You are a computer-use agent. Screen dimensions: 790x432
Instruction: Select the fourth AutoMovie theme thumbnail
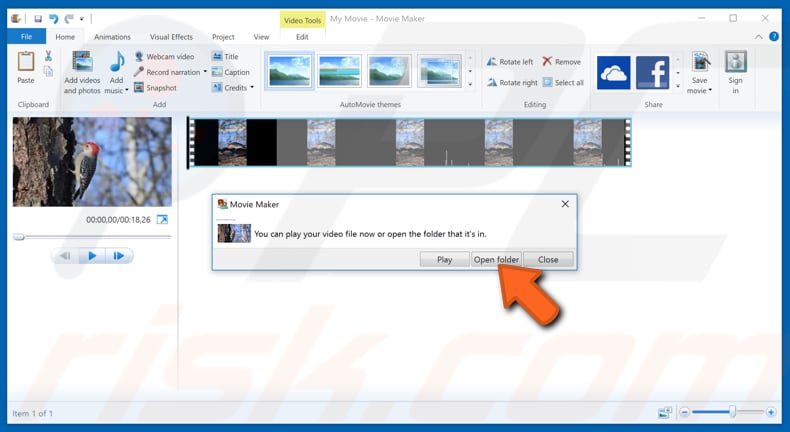tap(439, 71)
